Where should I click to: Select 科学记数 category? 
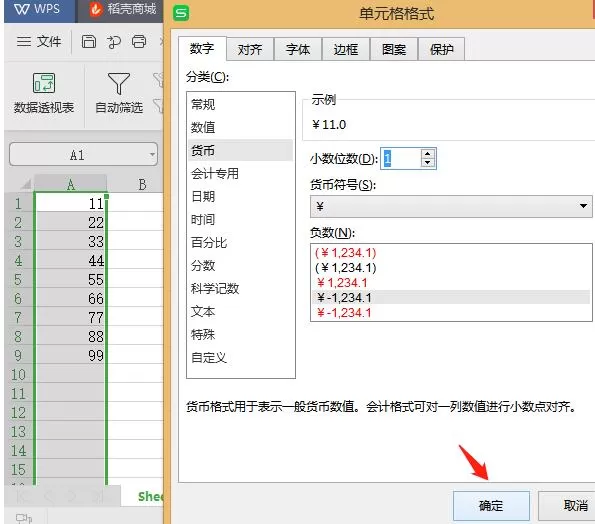241,288
